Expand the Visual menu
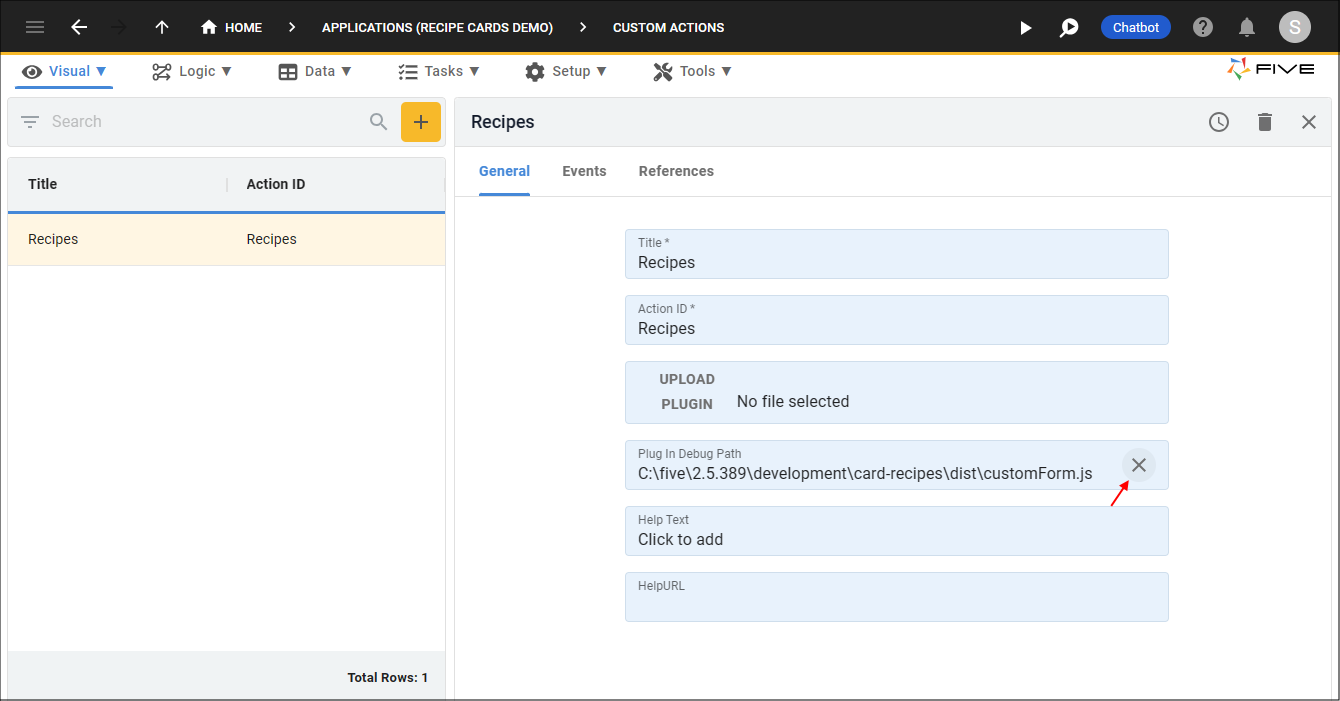 [64, 71]
